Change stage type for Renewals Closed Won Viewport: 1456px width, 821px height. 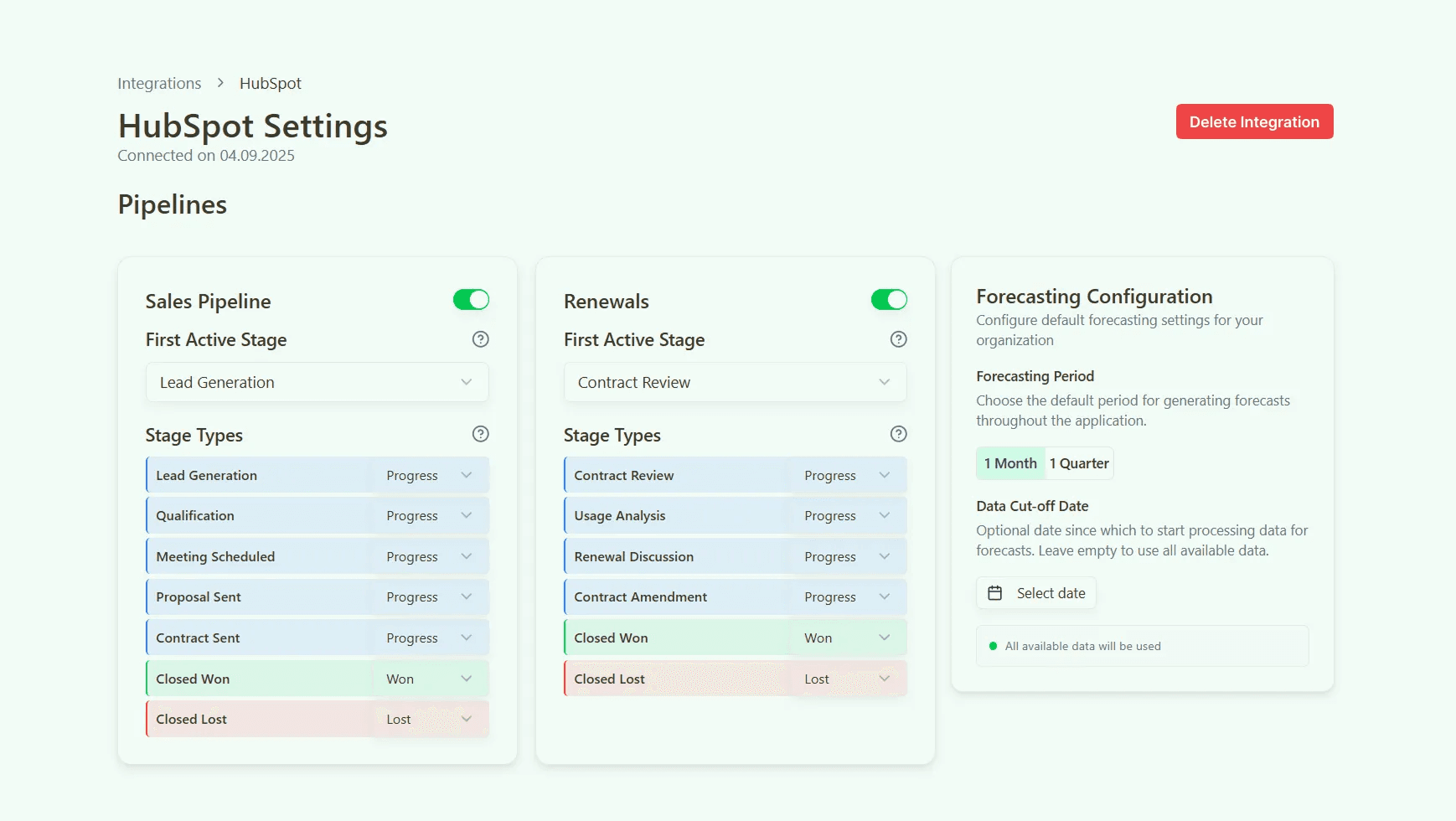(848, 638)
